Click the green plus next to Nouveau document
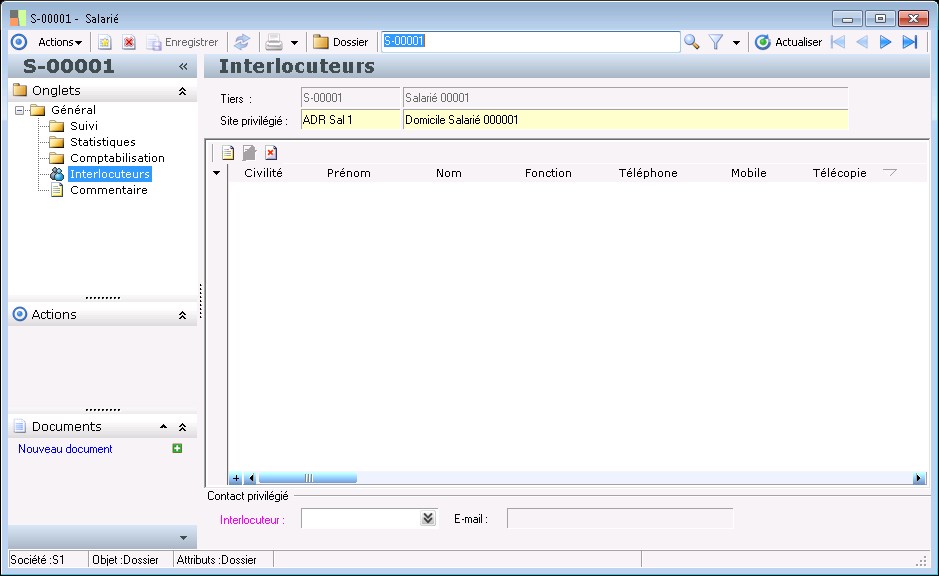The image size is (939, 576). tap(177, 449)
